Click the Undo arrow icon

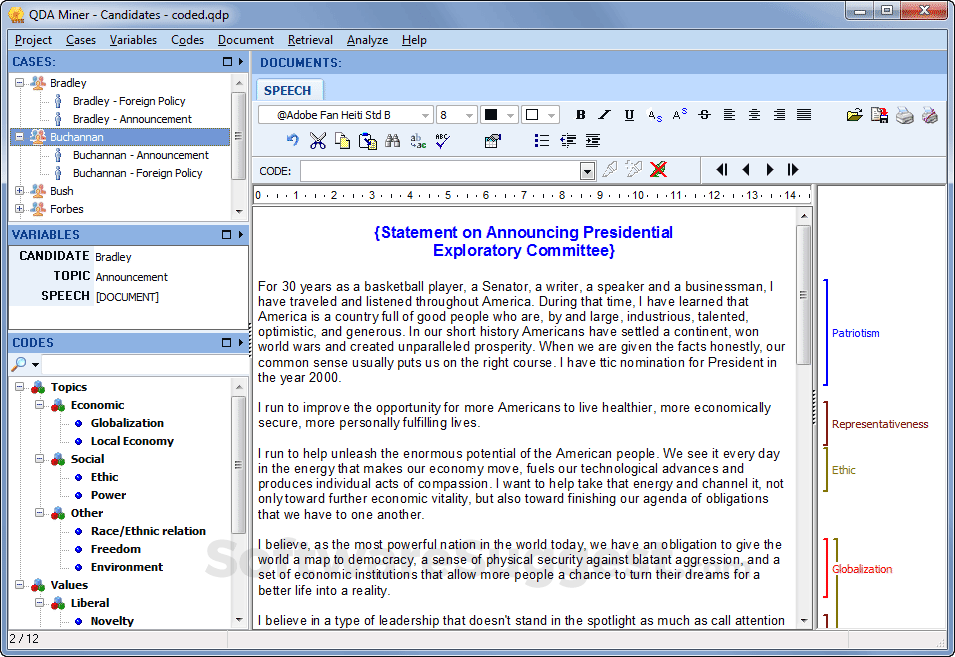pos(292,141)
